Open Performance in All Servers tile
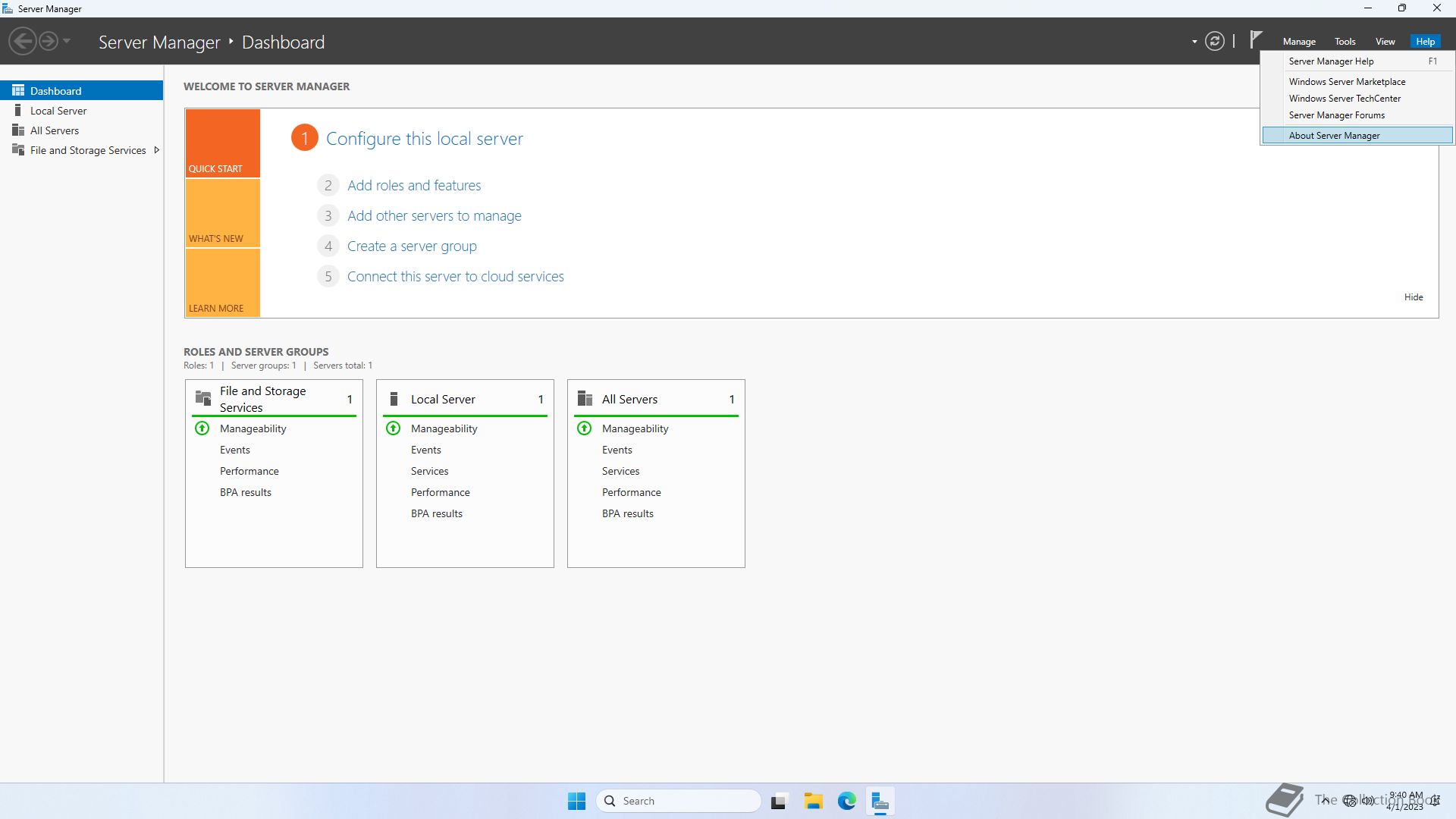This screenshot has height=819, width=1456. (632, 492)
